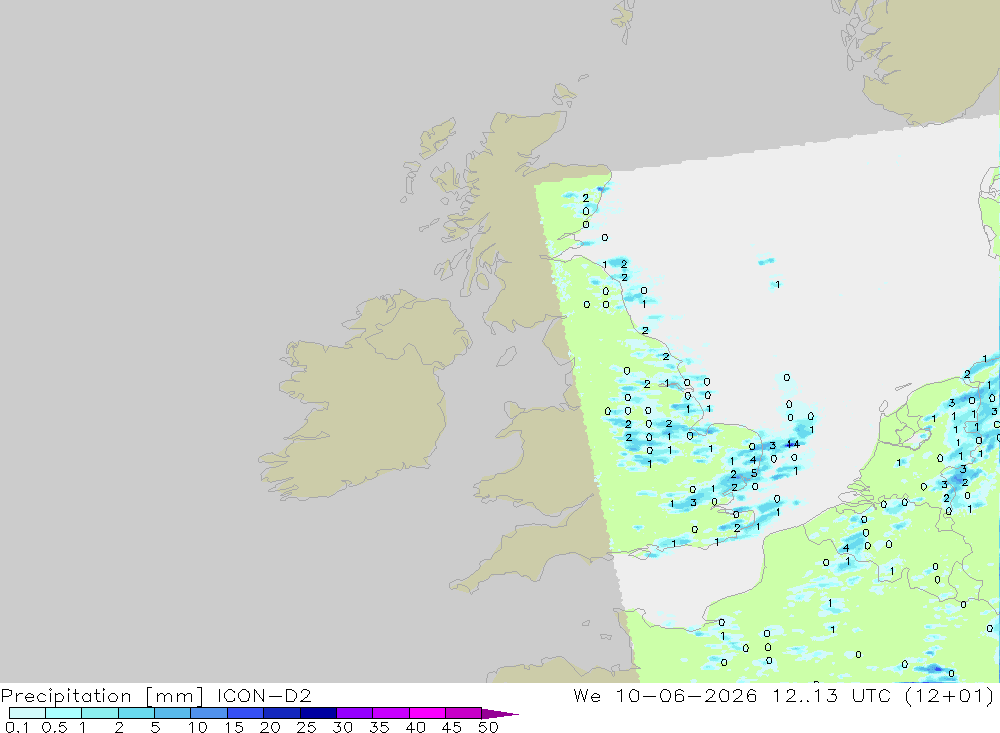Screen dimensions: 1000x733
Task: Click the above-50 arrow tip of legend
Action: point(500,713)
